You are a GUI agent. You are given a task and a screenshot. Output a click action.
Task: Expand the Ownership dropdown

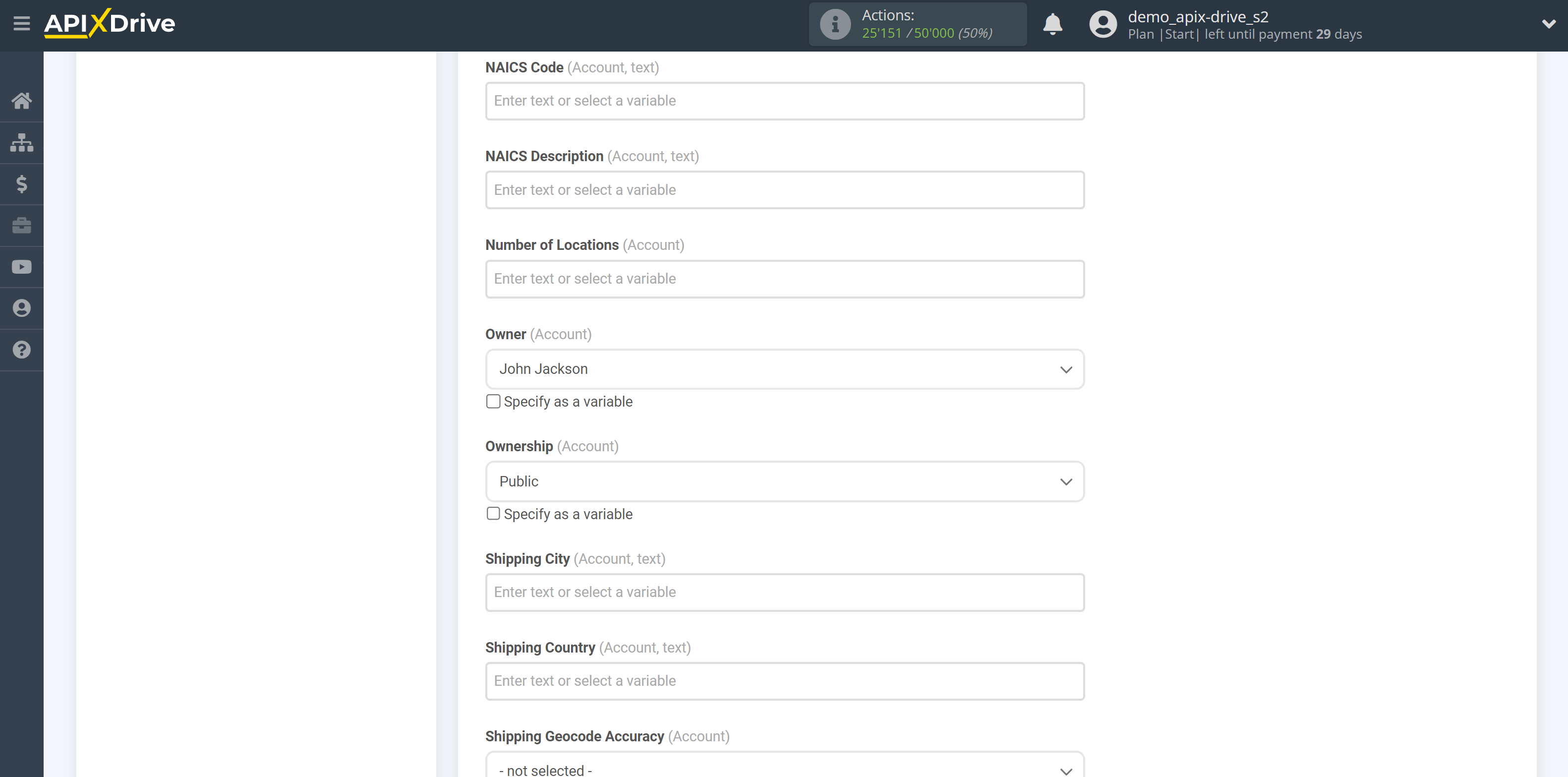pyautogui.click(x=785, y=481)
